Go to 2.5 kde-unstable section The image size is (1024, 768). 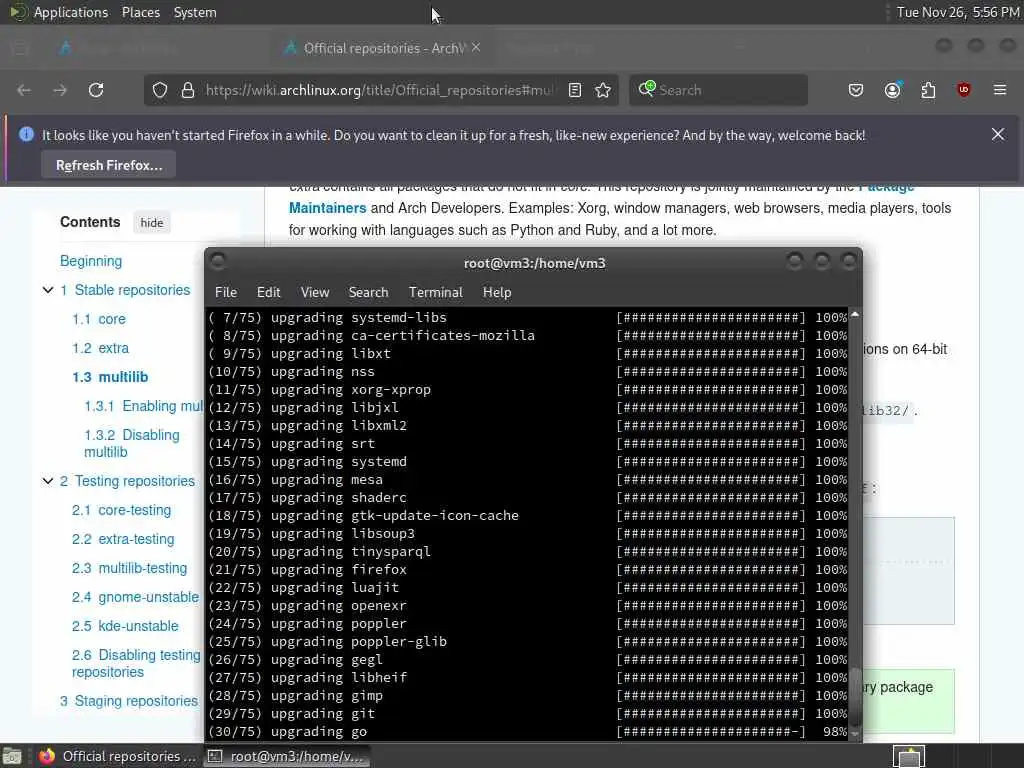coord(125,626)
